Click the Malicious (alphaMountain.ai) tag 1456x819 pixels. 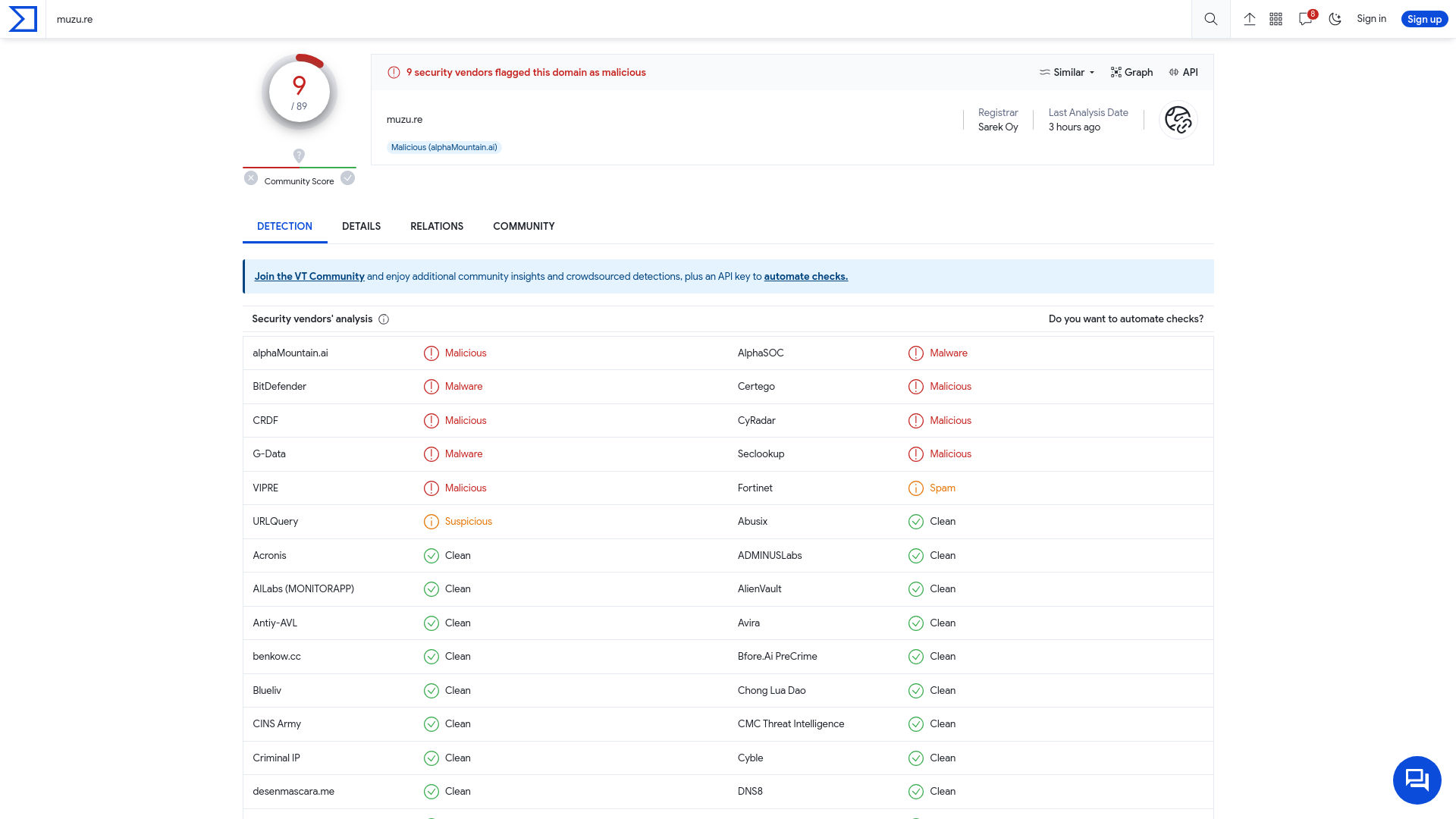[x=444, y=147]
